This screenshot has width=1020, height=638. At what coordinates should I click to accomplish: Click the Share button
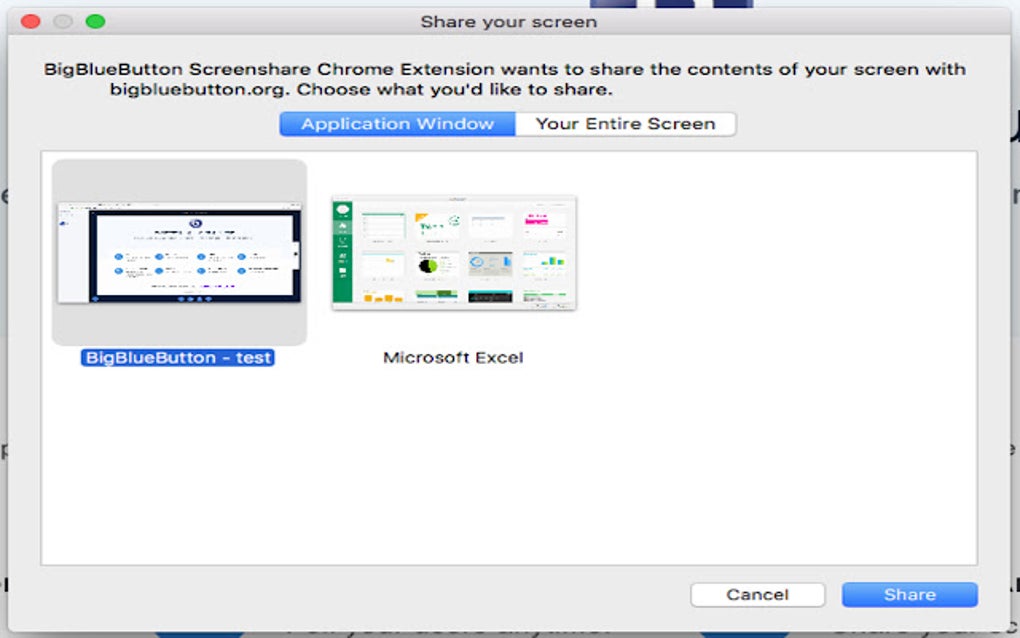point(908,594)
